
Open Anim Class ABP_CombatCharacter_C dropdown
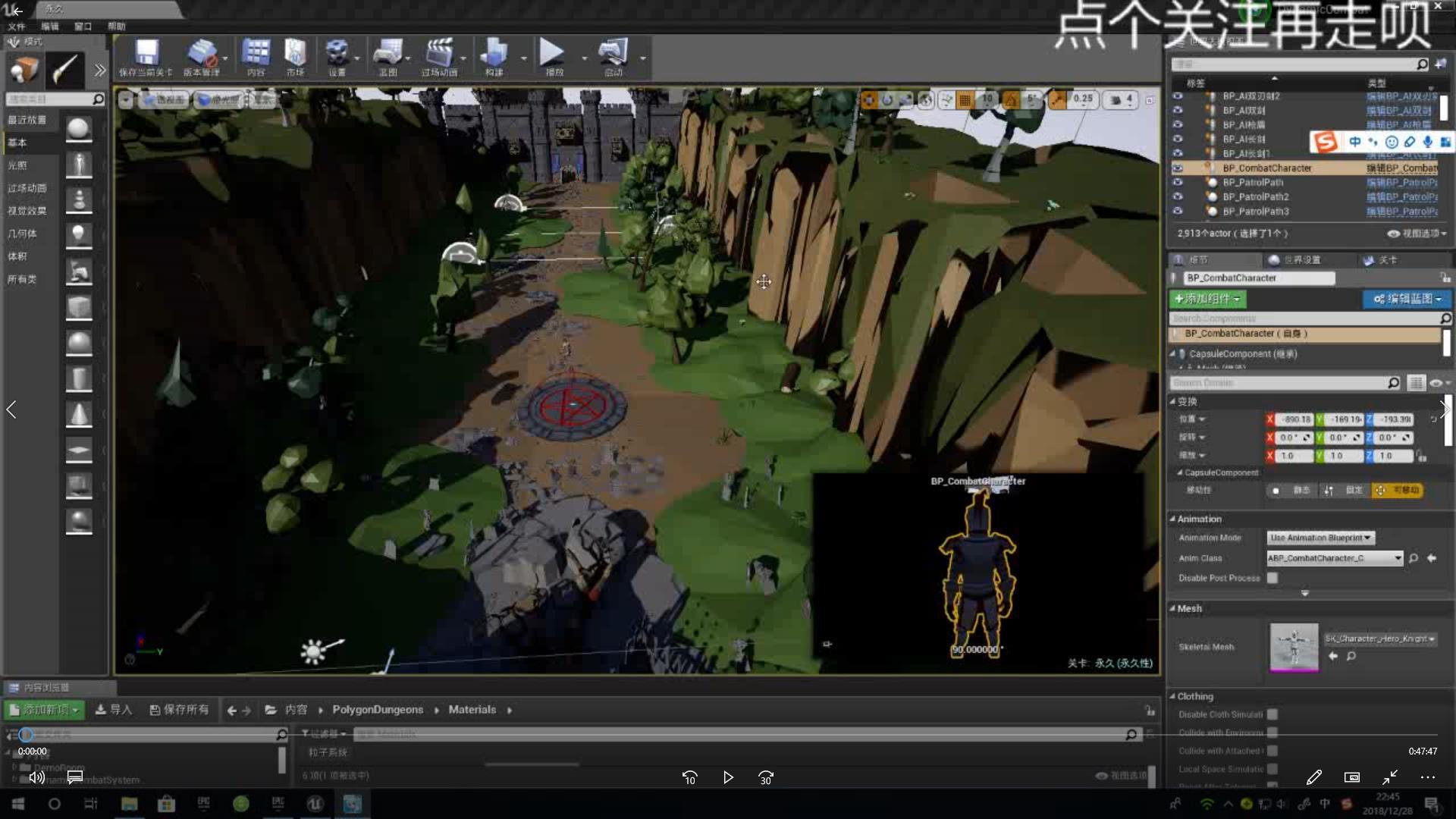[1335, 558]
